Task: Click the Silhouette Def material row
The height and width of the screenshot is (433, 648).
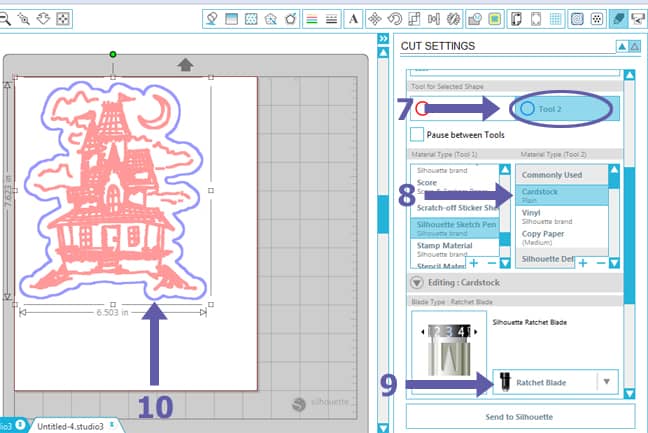Action: 546,259
